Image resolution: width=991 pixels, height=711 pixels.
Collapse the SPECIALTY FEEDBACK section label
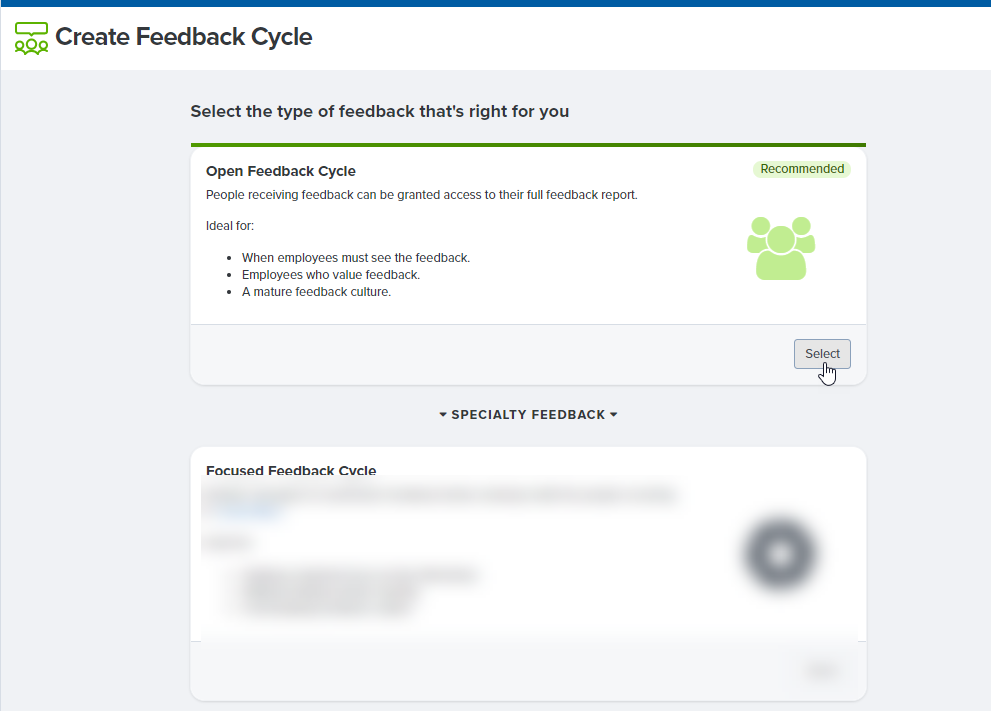[x=528, y=415]
